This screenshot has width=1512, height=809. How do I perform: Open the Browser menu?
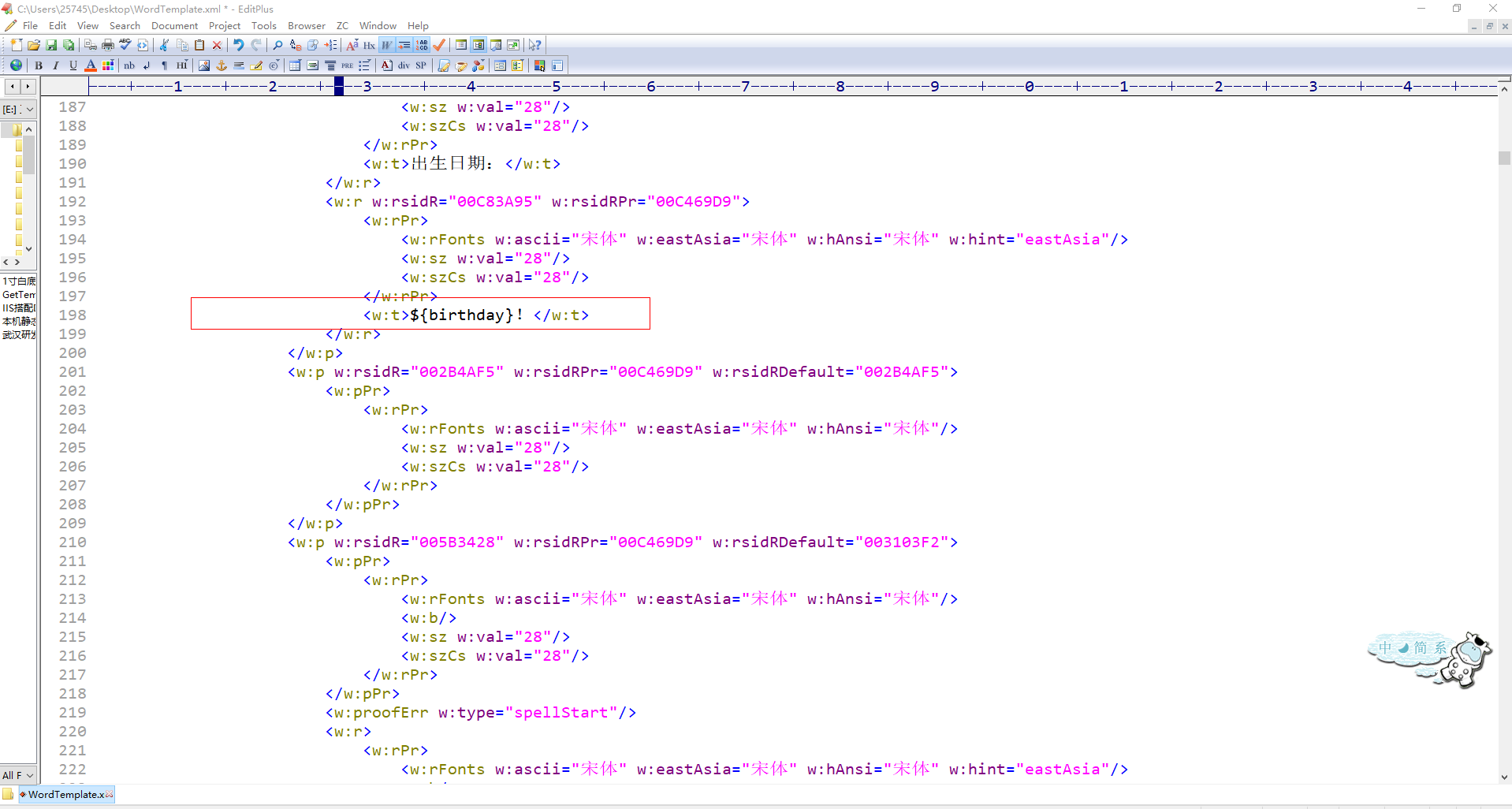[306, 25]
